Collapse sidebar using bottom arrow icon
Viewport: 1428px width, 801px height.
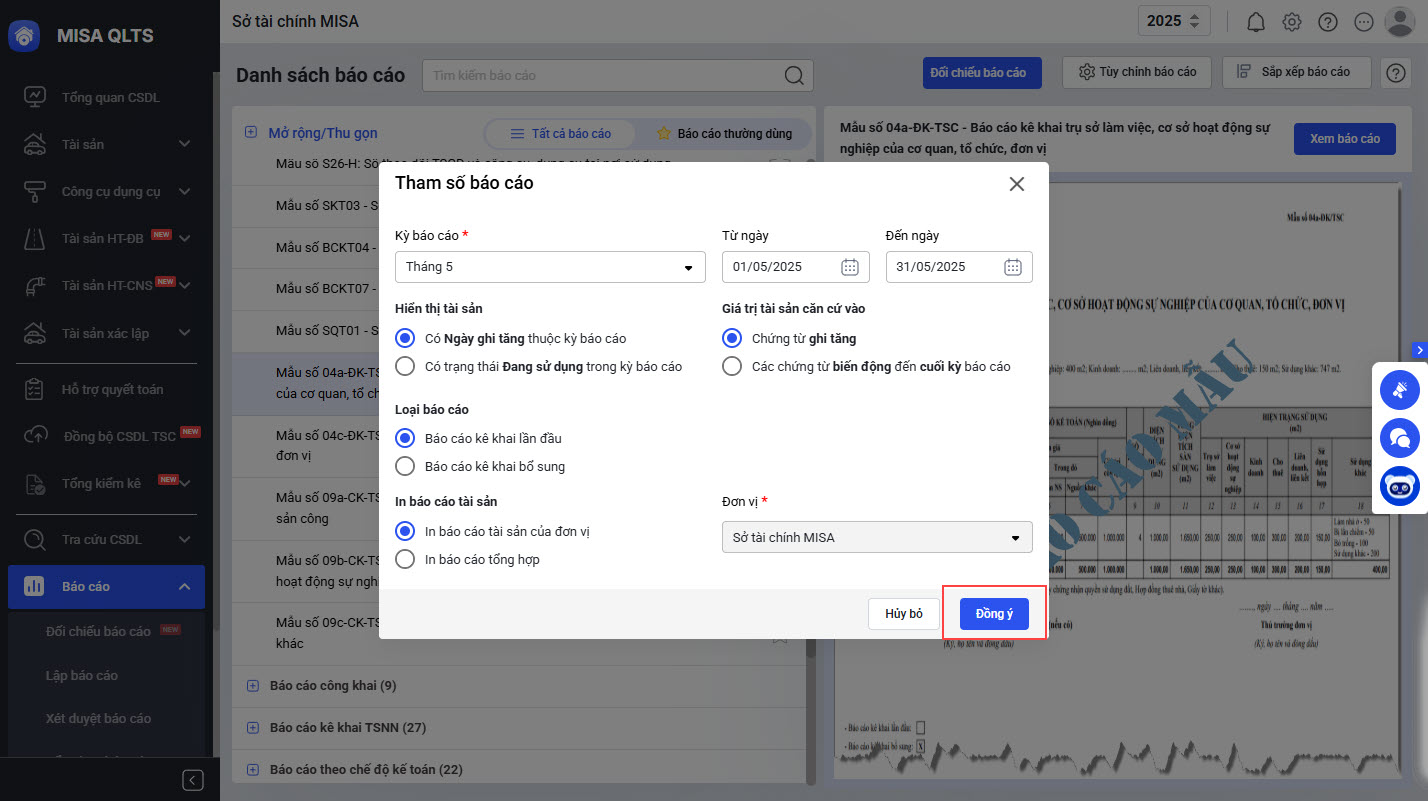(194, 780)
